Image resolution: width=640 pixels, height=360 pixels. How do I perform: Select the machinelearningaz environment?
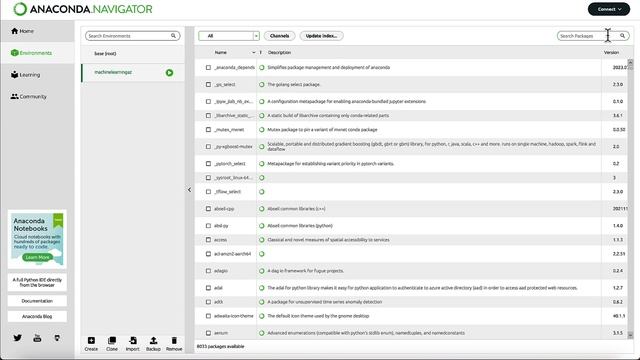pyautogui.click(x=133, y=72)
